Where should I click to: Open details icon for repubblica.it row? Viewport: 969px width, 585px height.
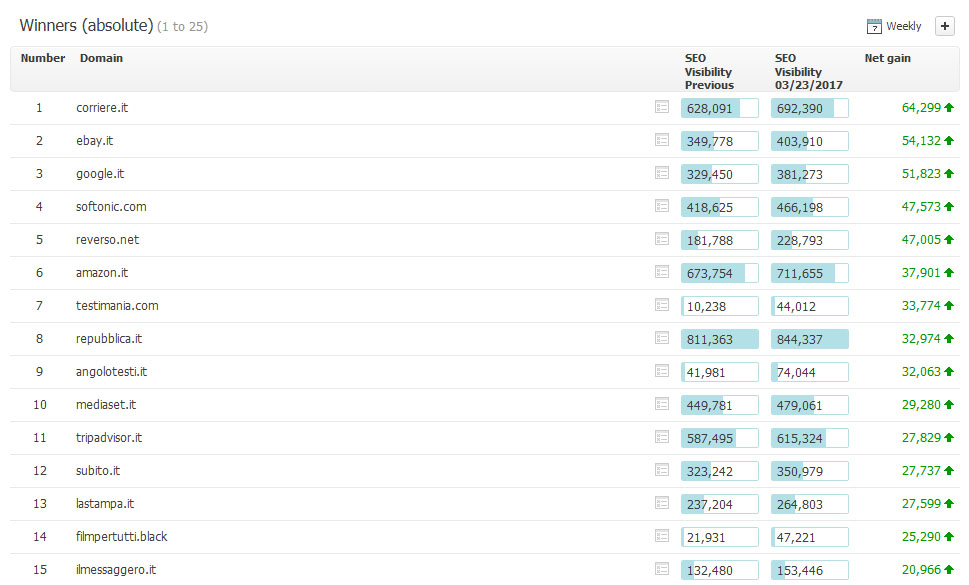tap(662, 338)
